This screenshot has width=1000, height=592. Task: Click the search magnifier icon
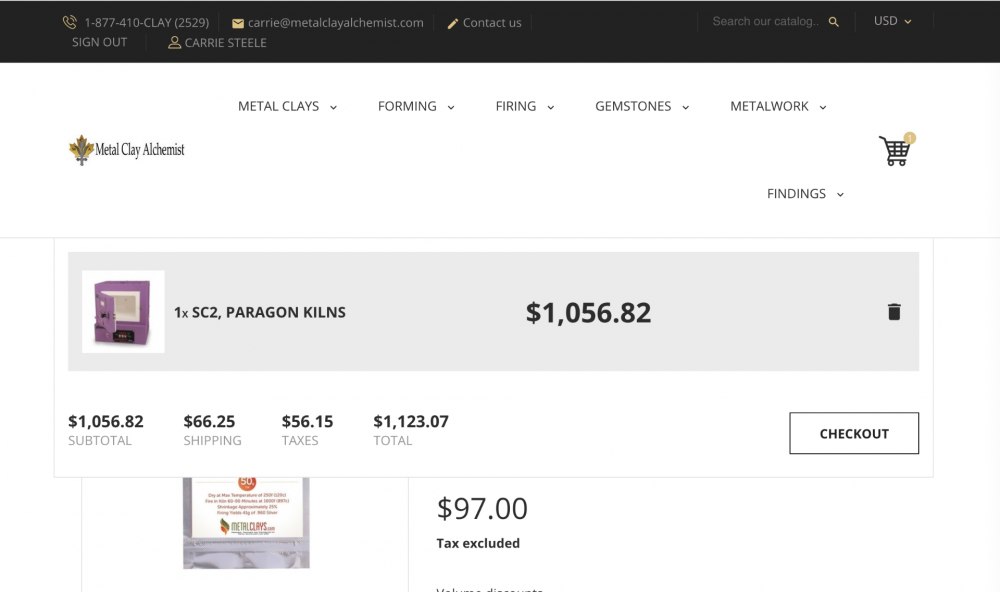pos(834,22)
